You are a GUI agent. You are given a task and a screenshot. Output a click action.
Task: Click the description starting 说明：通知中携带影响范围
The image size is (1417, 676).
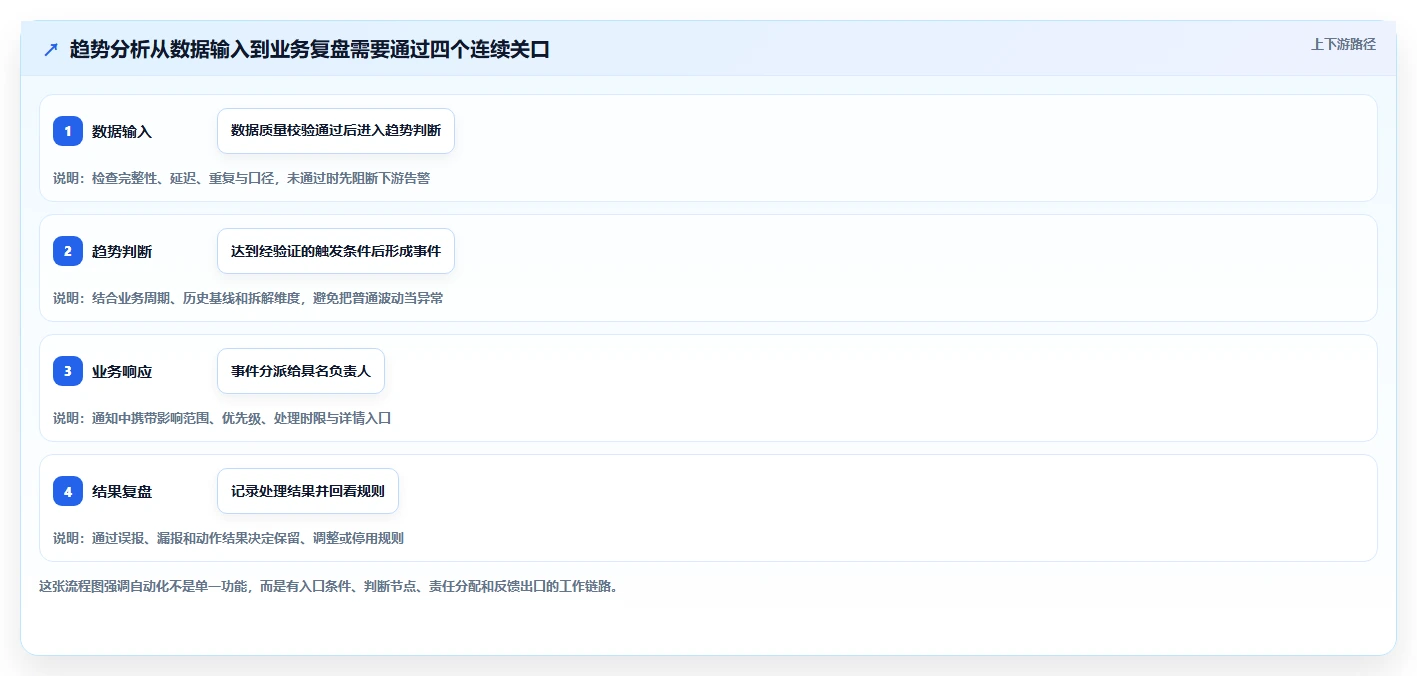(222, 418)
